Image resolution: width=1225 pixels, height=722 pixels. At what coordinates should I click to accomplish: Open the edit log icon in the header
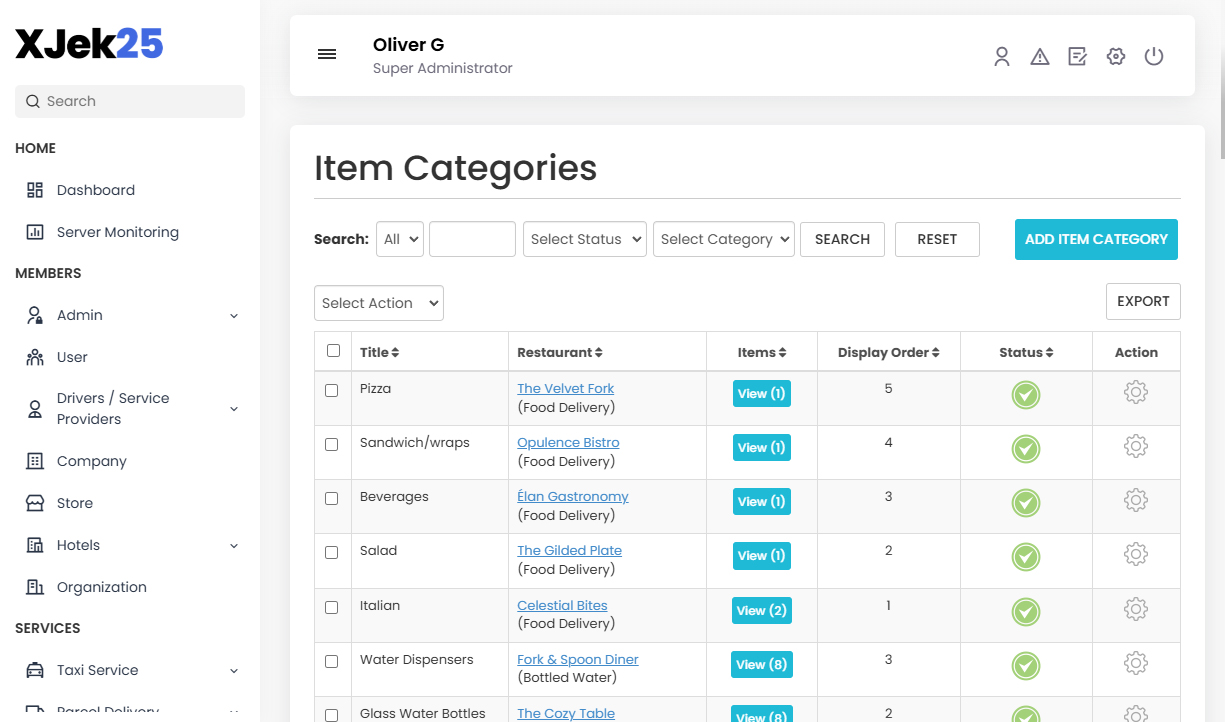tap(1077, 56)
